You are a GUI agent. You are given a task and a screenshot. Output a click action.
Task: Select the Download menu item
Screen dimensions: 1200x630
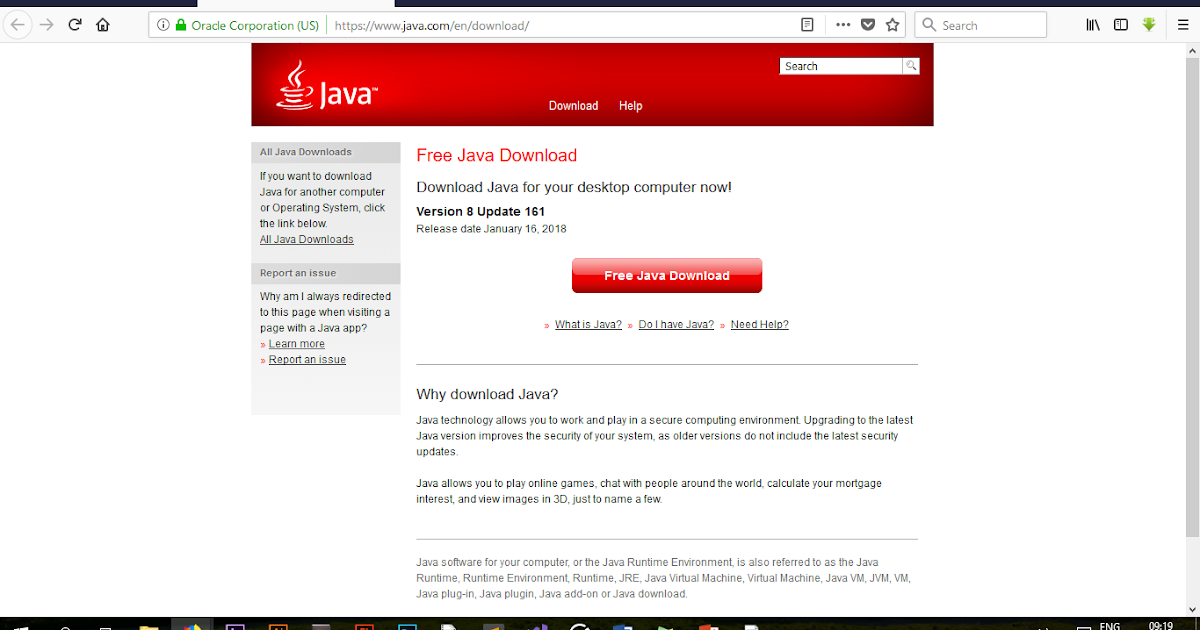573,105
